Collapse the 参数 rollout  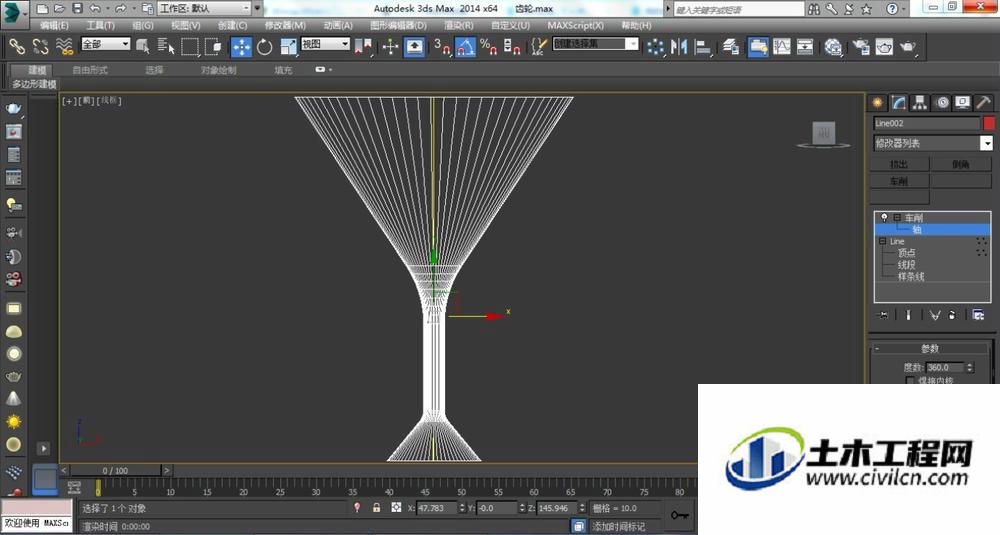pyautogui.click(x=929, y=349)
